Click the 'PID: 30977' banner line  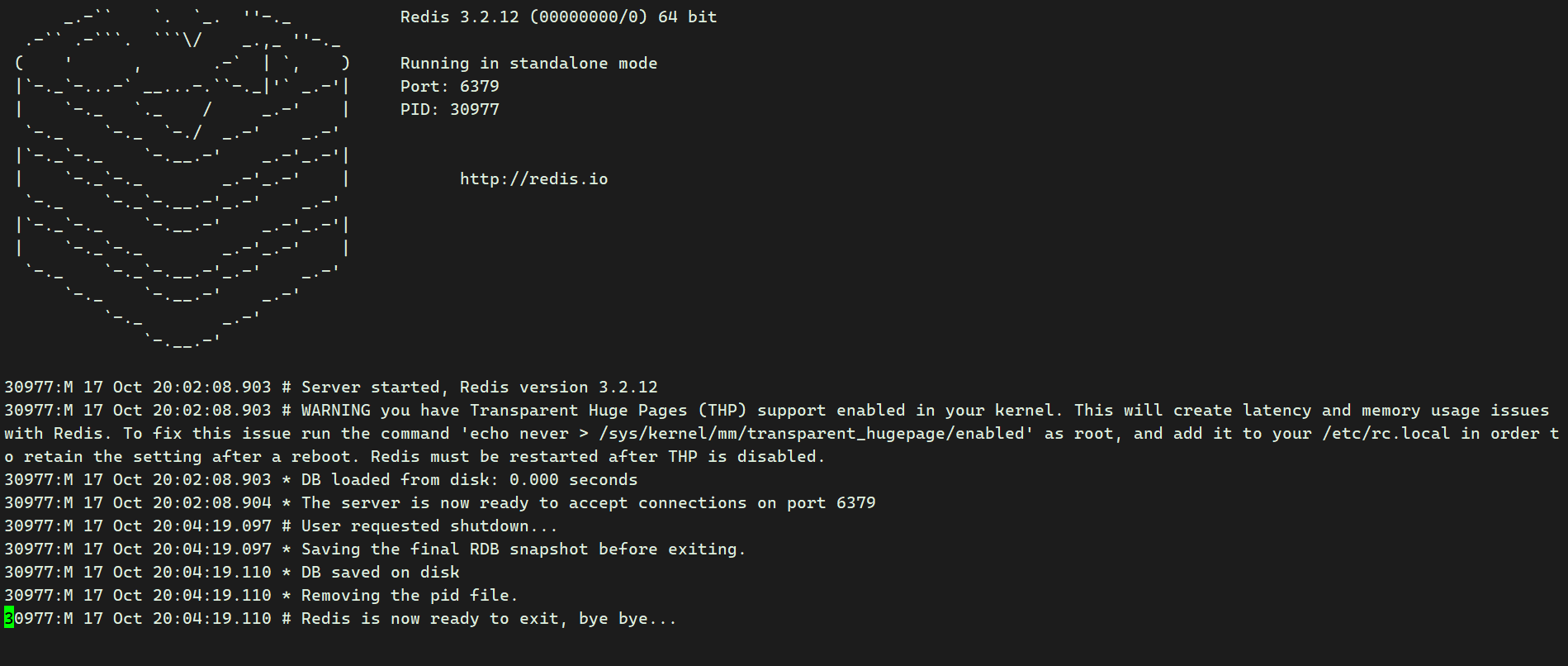[x=450, y=110]
